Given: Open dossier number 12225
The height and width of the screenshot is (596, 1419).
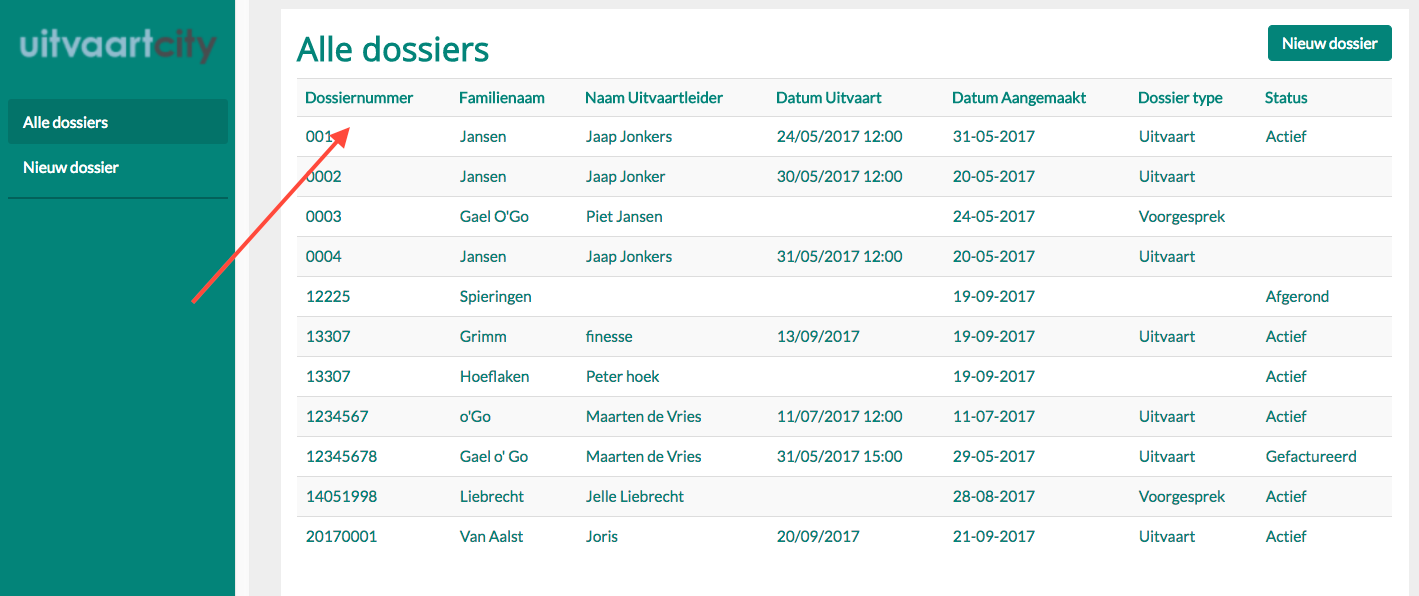Looking at the screenshot, I should tap(328, 296).
